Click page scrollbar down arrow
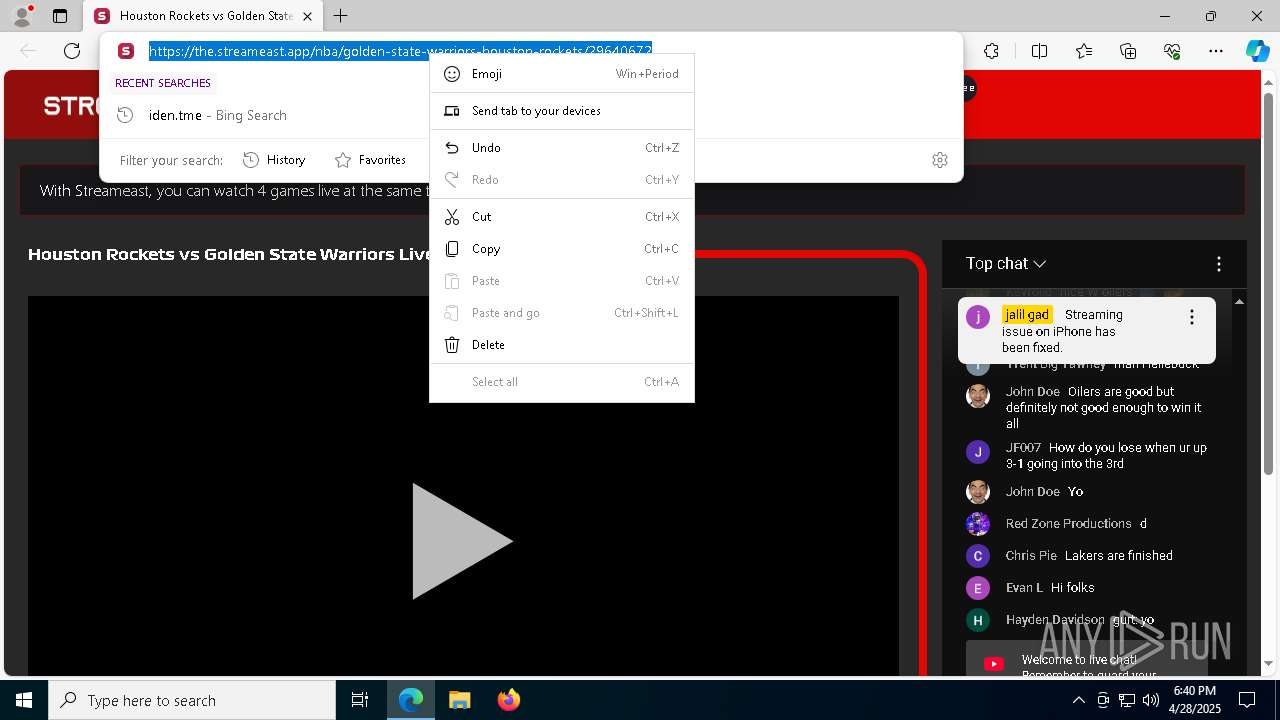Viewport: 1280px width, 720px height. coord(1270,664)
